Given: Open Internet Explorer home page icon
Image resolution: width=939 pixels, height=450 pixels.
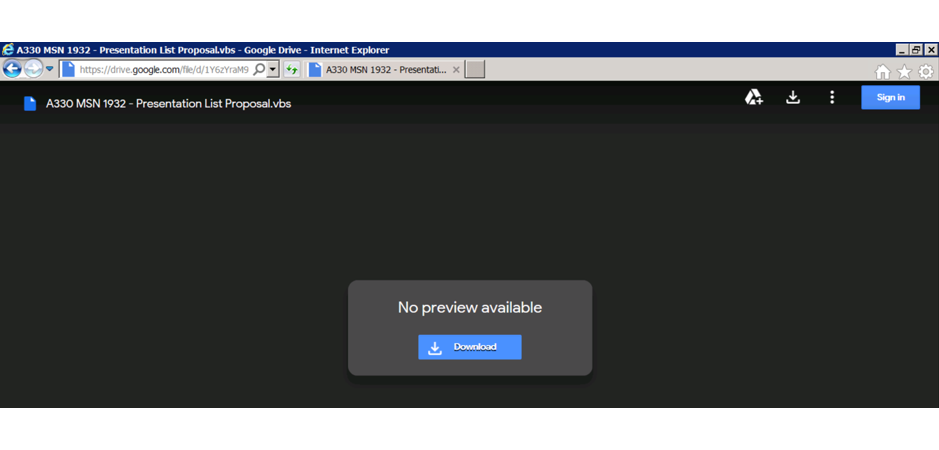Looking at the screenshot, I should point(882,71).
